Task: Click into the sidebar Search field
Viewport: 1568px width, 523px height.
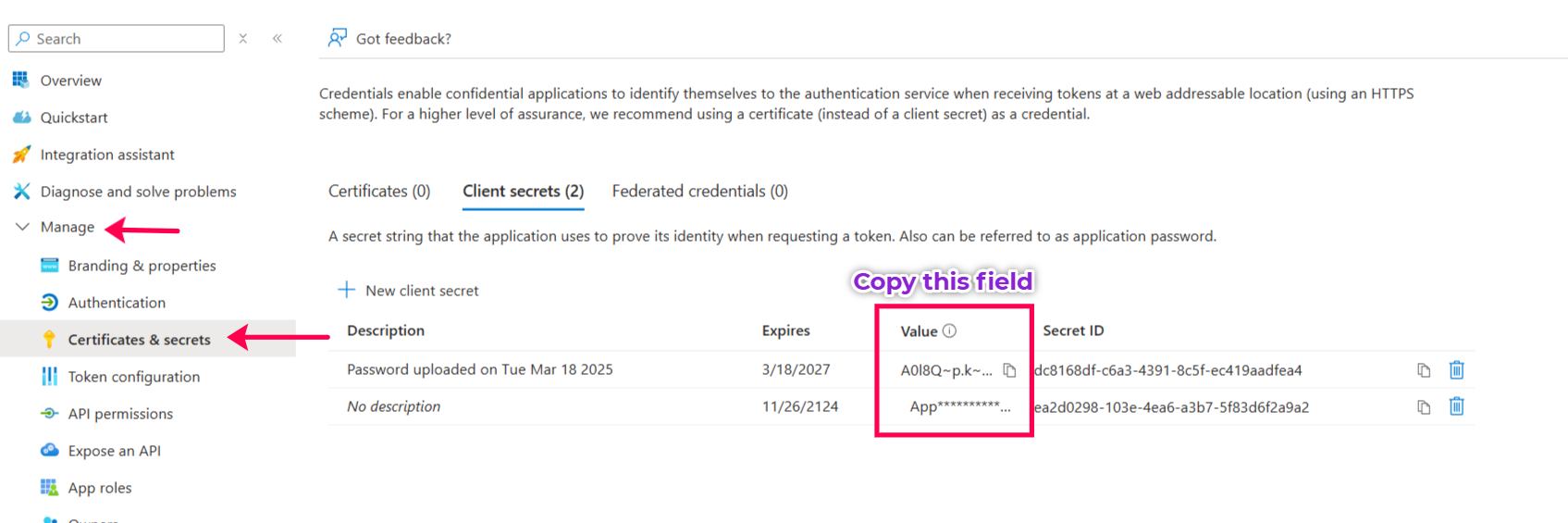Action: (125, 39)
